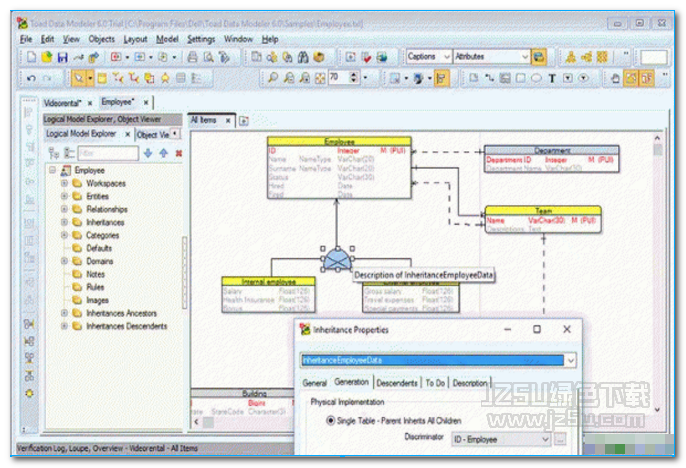Screen dimensions: 686x468
Task: Expand the Categories folder
Action: point(64,235)
